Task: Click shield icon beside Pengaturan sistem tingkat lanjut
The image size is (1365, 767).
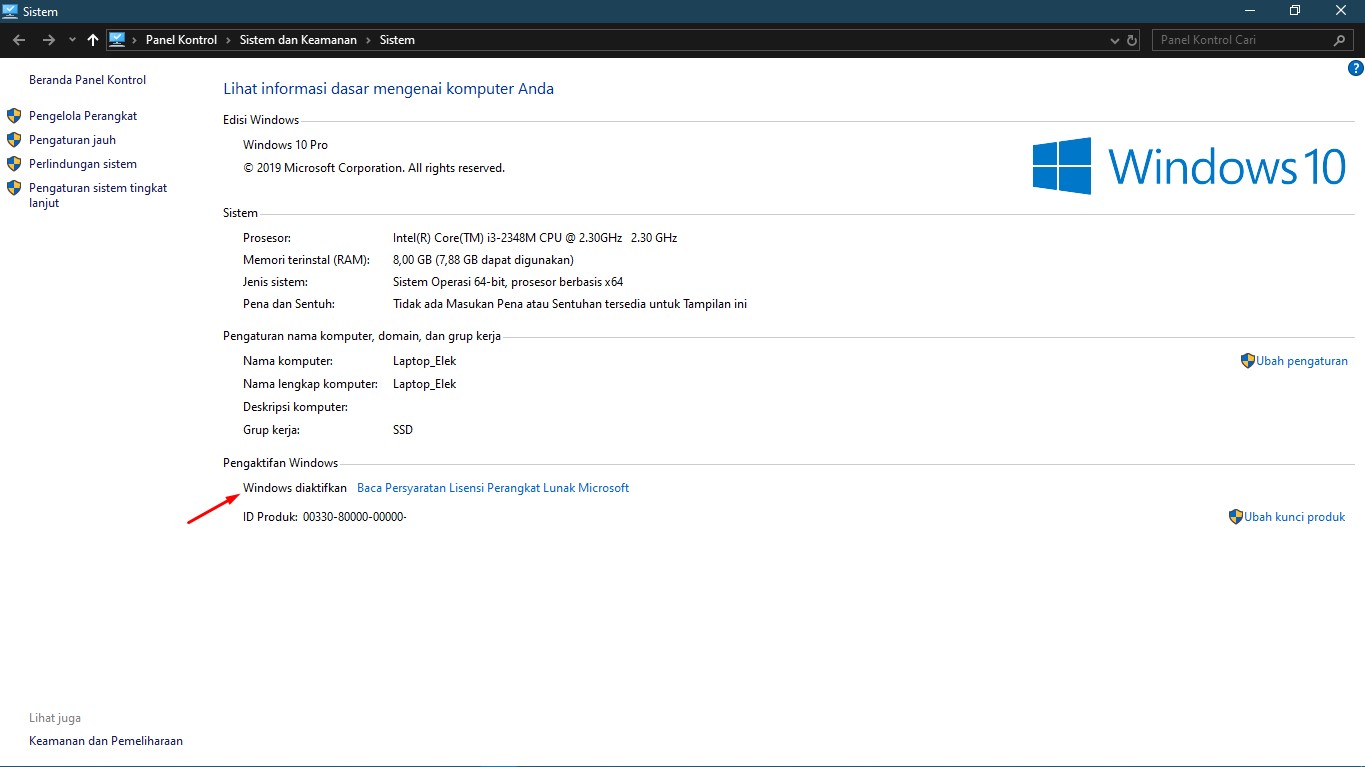Action: 14,188
